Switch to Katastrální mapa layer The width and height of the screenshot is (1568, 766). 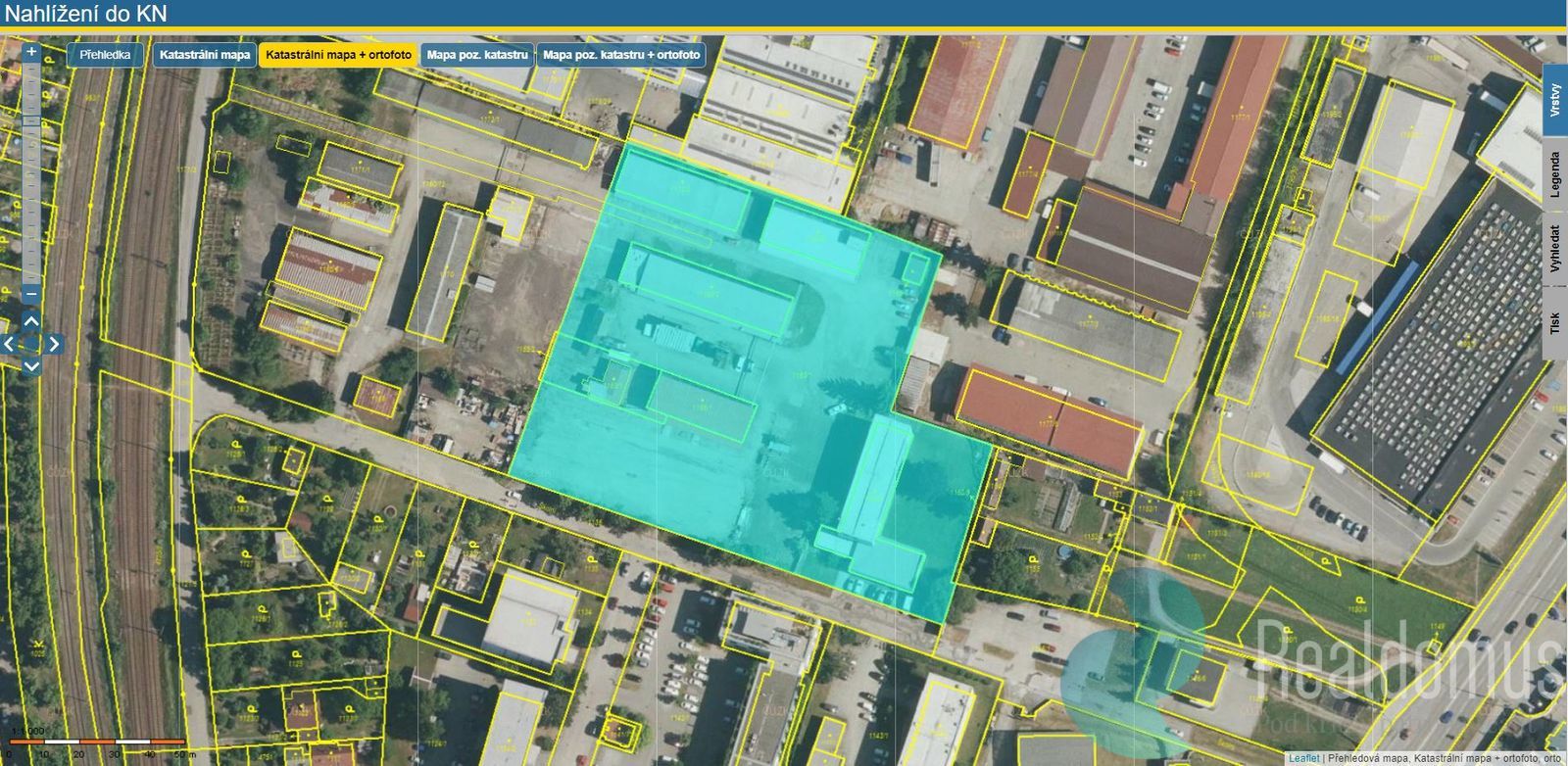(205, 55)
